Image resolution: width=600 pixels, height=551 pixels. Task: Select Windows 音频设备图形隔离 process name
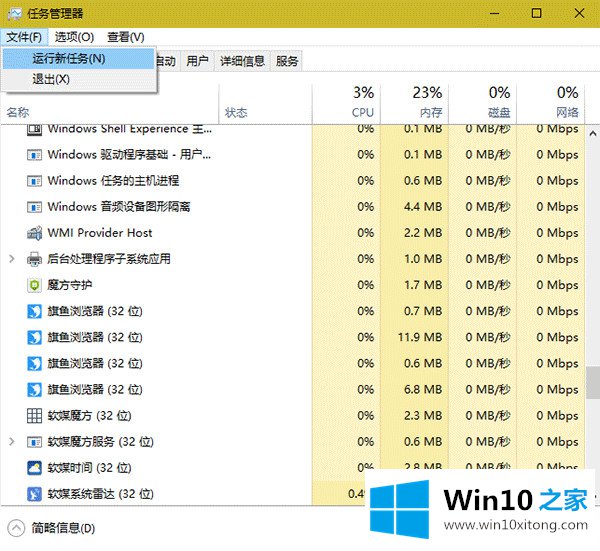tap(119, 207)
